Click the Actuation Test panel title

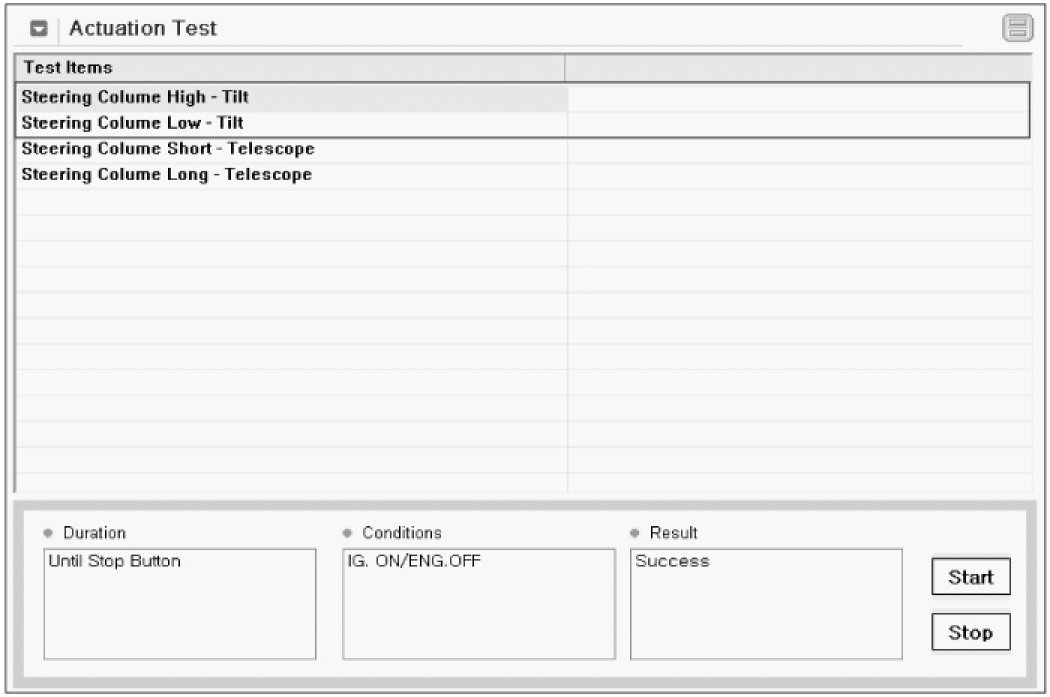(x=143, y=29)
